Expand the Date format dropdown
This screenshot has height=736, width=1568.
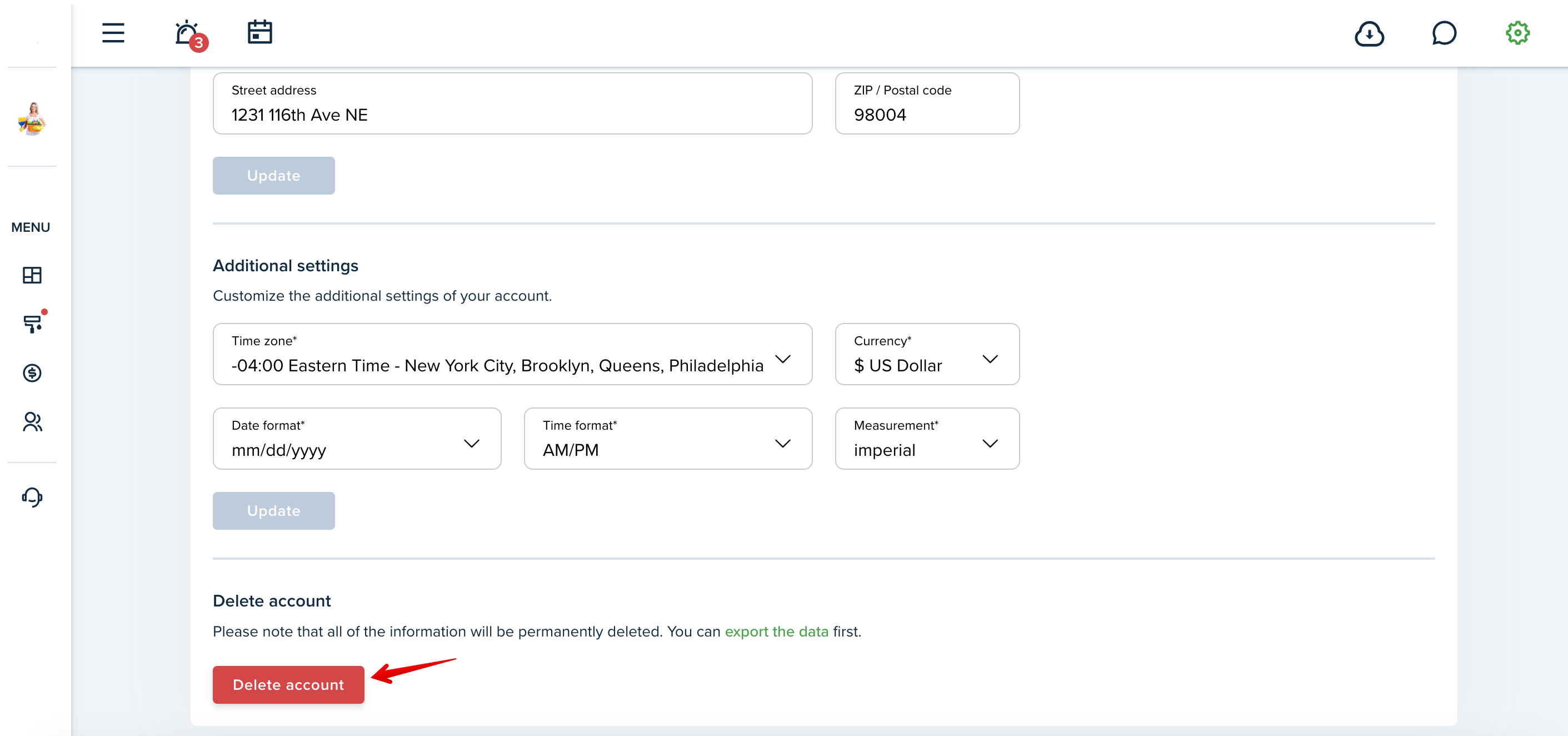tap(357, 438)
